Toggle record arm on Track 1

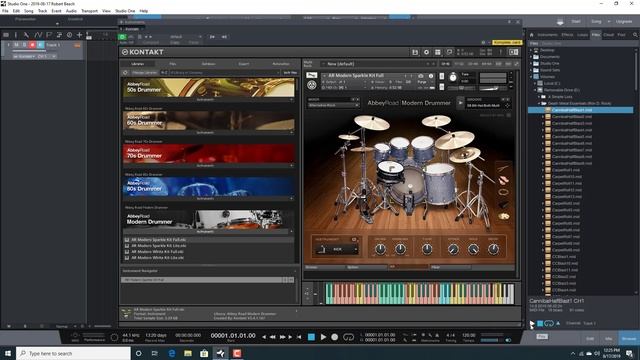click(32, 45)
